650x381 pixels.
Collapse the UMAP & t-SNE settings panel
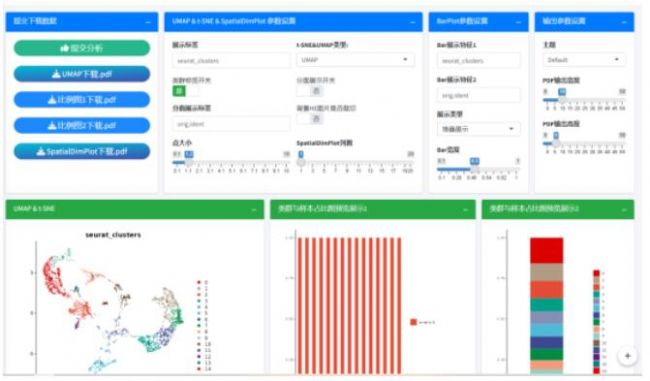point(412,22)
